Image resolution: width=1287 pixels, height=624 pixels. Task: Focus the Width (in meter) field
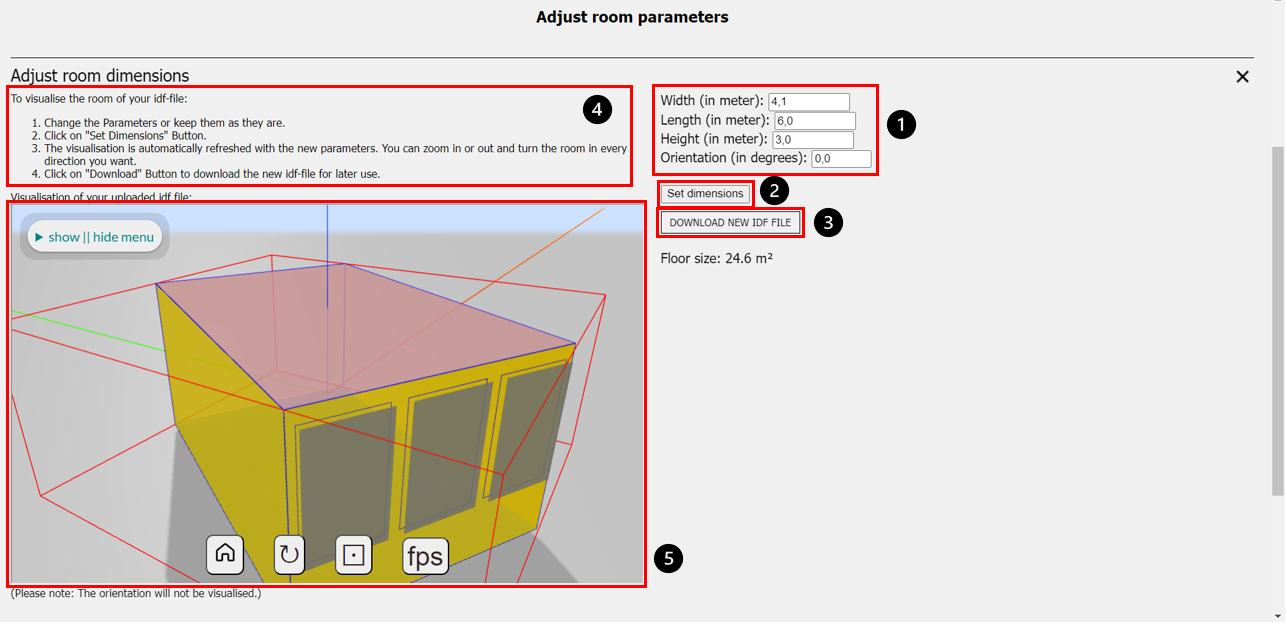coord(808,101)
